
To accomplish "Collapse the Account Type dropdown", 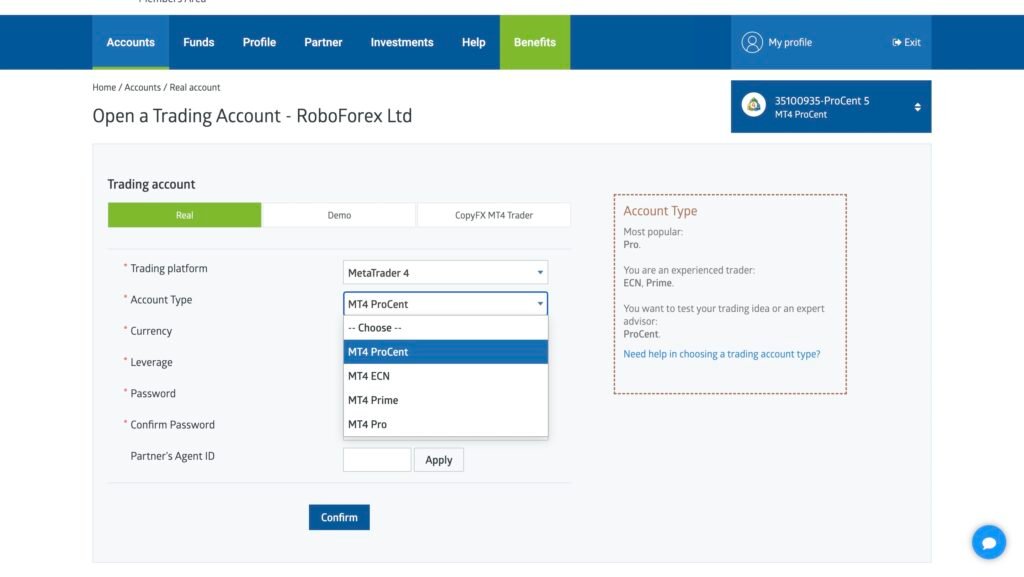I will (445, 304).
